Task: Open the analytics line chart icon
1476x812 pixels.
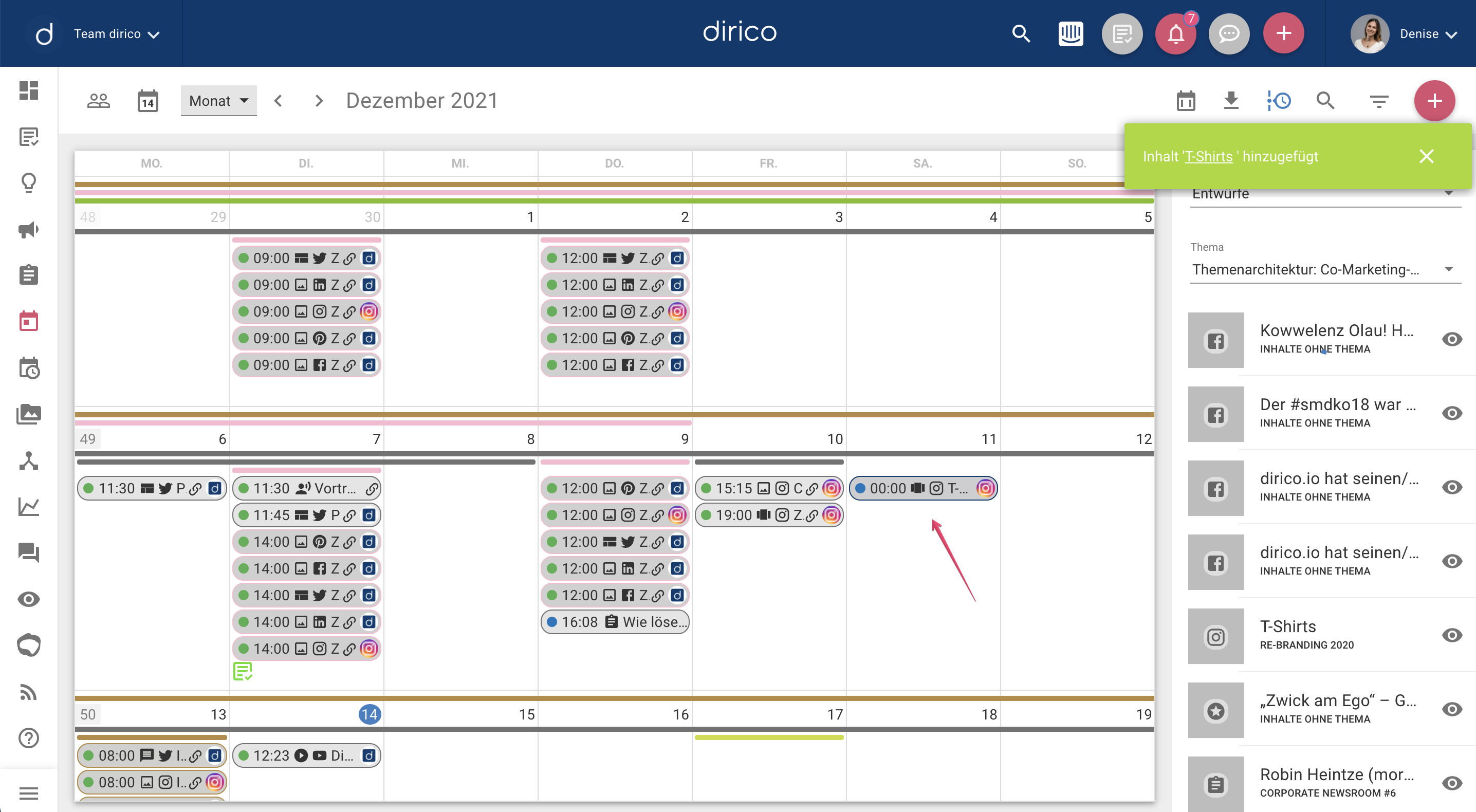Action: click(29, 507)
